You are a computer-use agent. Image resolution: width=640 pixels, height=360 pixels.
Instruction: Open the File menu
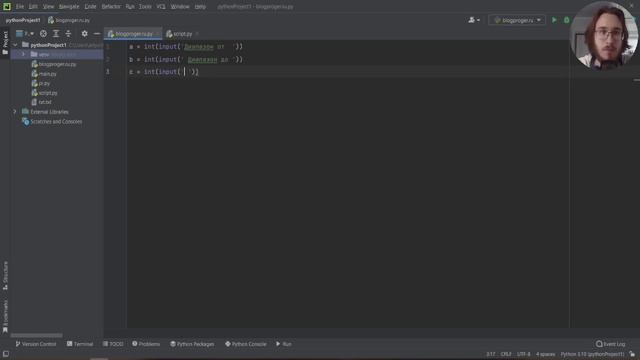point(20,7)
